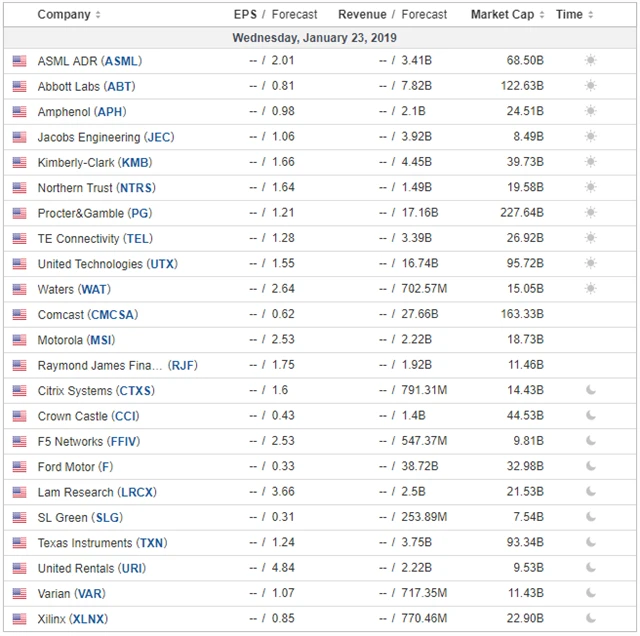Click the moon icon in Xilinx row
This screenshot has width=640, height=636.
[x=591, y=619]
